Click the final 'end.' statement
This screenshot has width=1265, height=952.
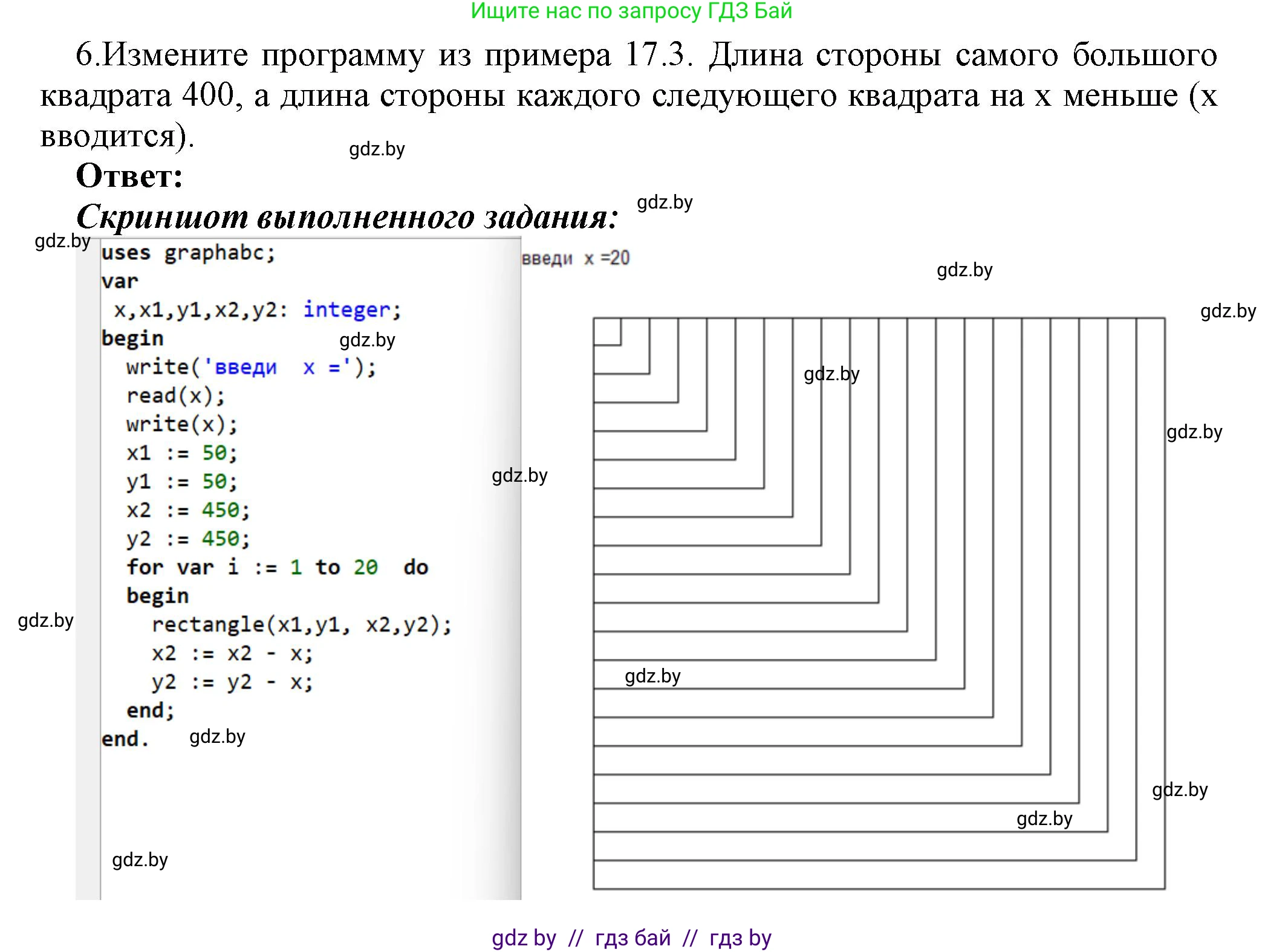[x=125, y=739]
